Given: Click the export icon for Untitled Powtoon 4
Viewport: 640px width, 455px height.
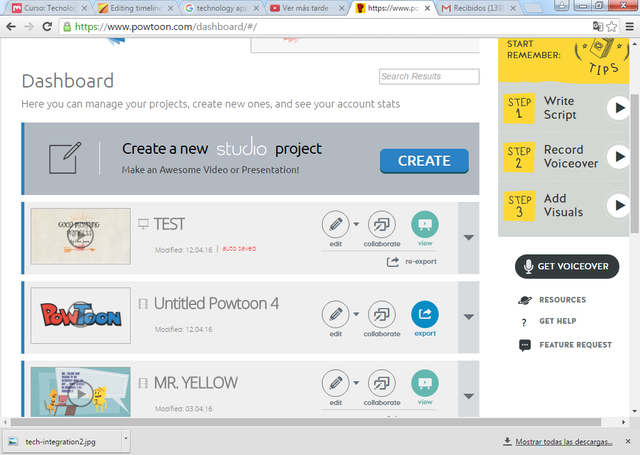Looking at the screenshot, I should (425, 314).
